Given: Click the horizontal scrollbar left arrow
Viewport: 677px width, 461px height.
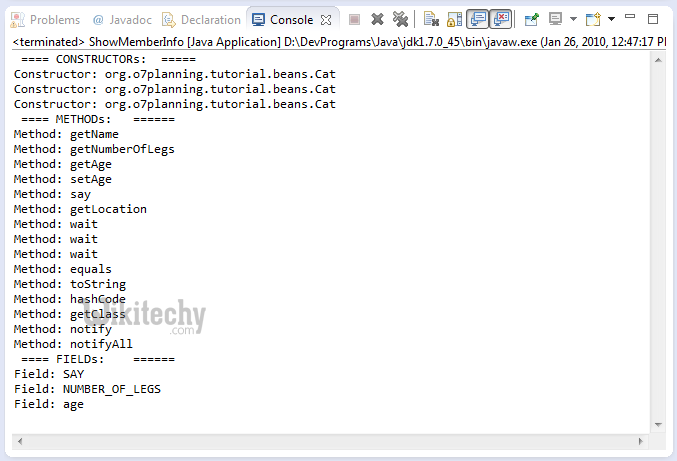Looking at the screenshot, I should [21, 442].
